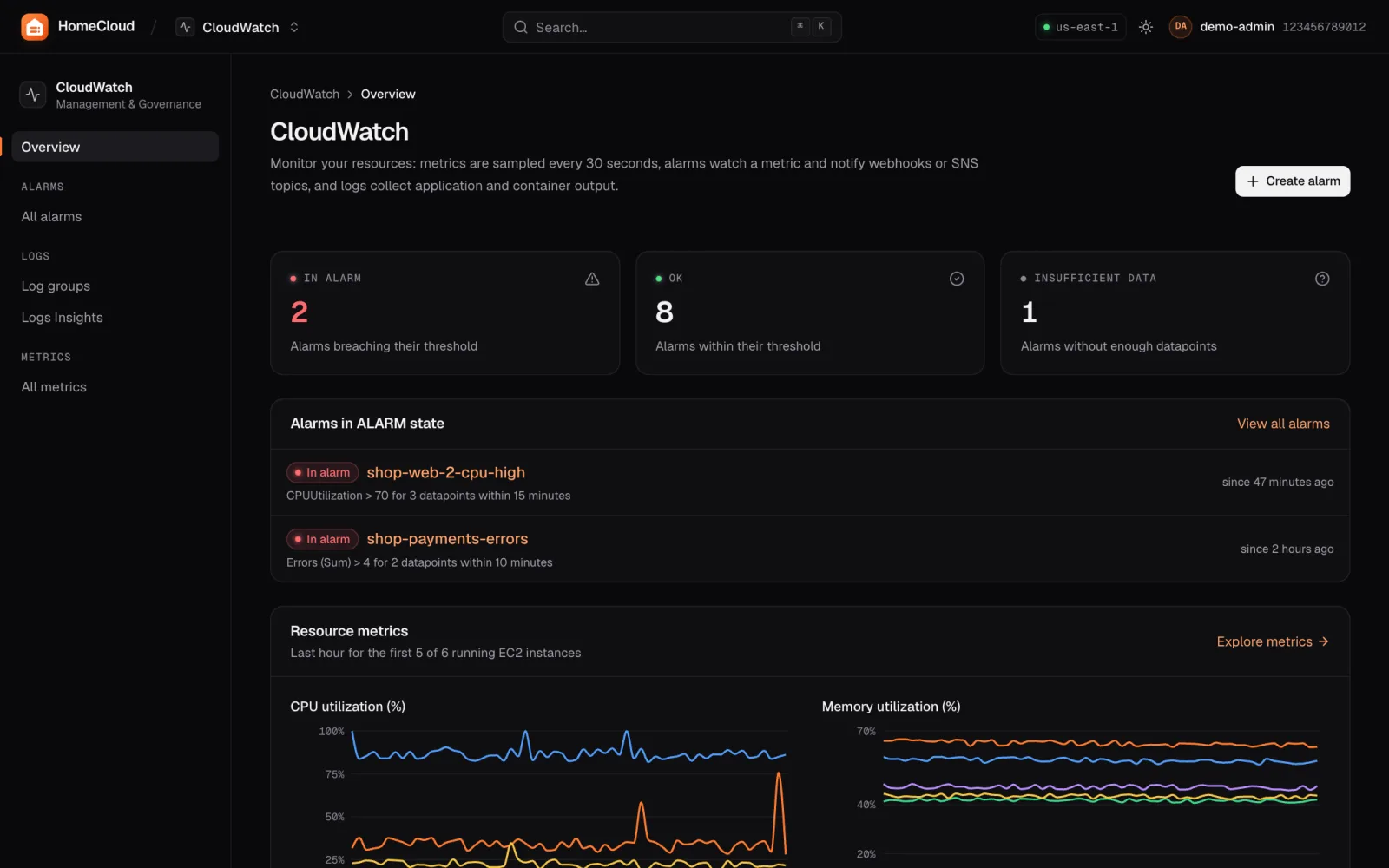1389x868 pixels.
Task: Click In alarm badge for shop-web-2-cpu-high
Action: point(322,472)
